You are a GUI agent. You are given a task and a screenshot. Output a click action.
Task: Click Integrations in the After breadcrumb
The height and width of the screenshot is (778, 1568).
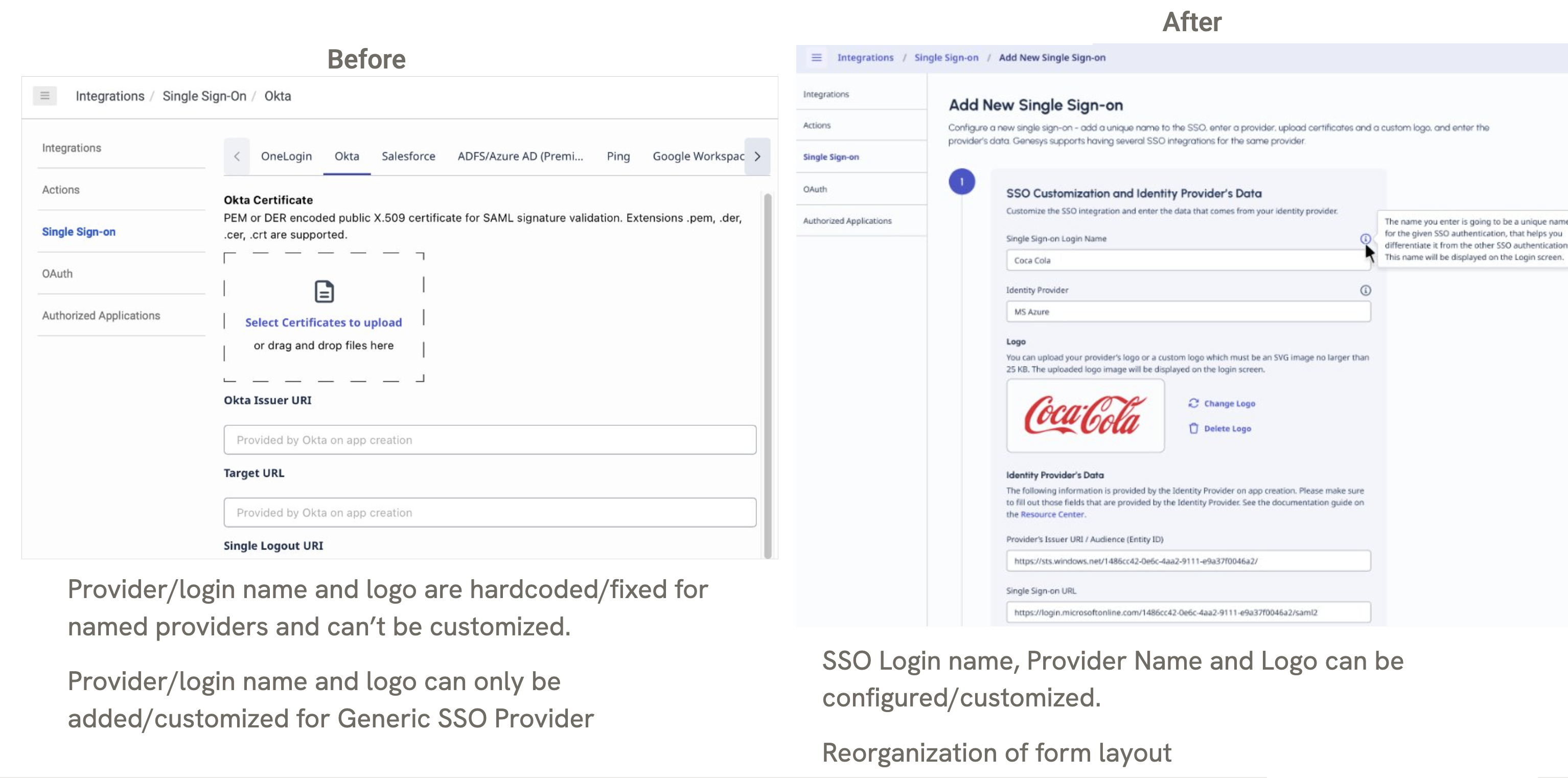click(x=865, y=57)
